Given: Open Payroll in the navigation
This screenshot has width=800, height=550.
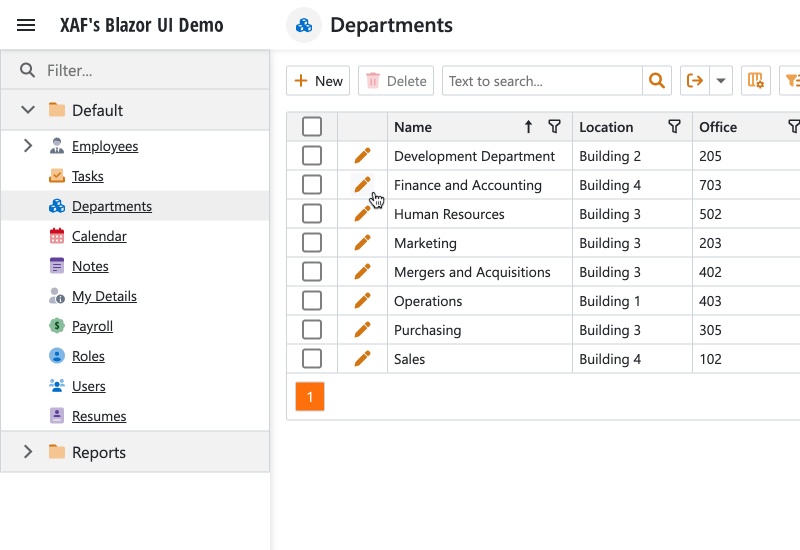Looking at the screenshot, I should 92,326.
